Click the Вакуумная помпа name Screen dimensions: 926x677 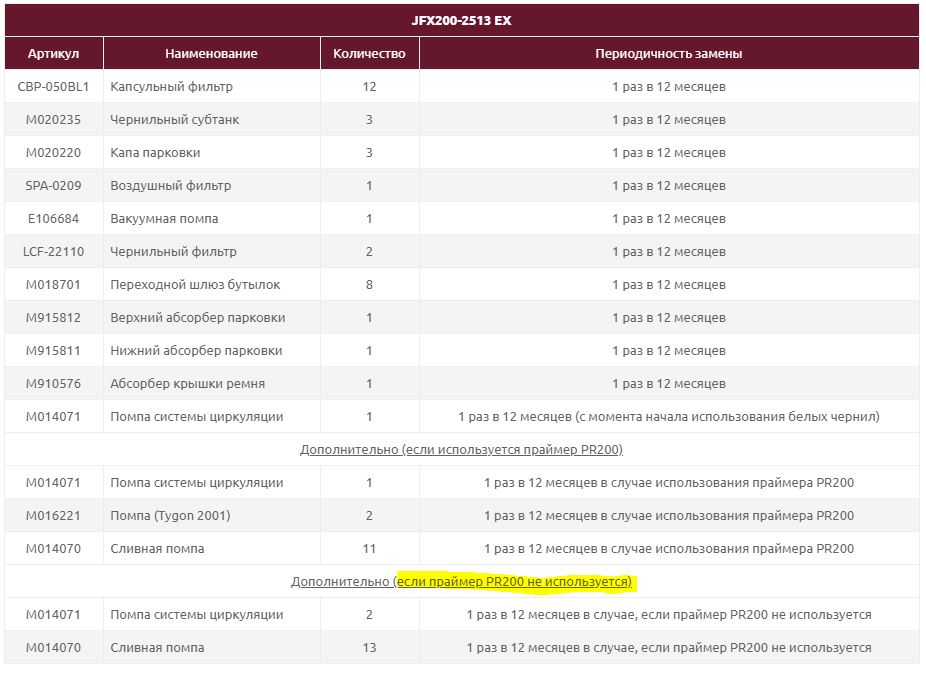[x=164, y=219]
